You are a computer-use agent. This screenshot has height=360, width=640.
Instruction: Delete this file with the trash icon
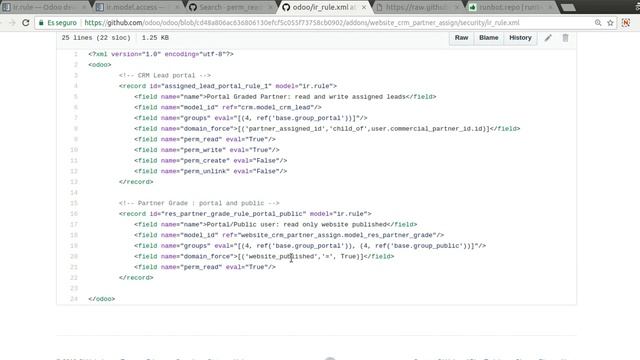point(565,38)
